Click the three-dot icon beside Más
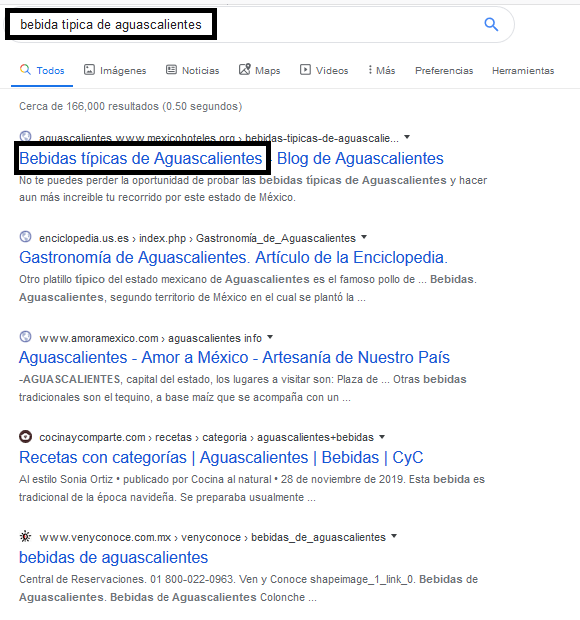This screenshot has width=580, height=620. tap(370, 70)
